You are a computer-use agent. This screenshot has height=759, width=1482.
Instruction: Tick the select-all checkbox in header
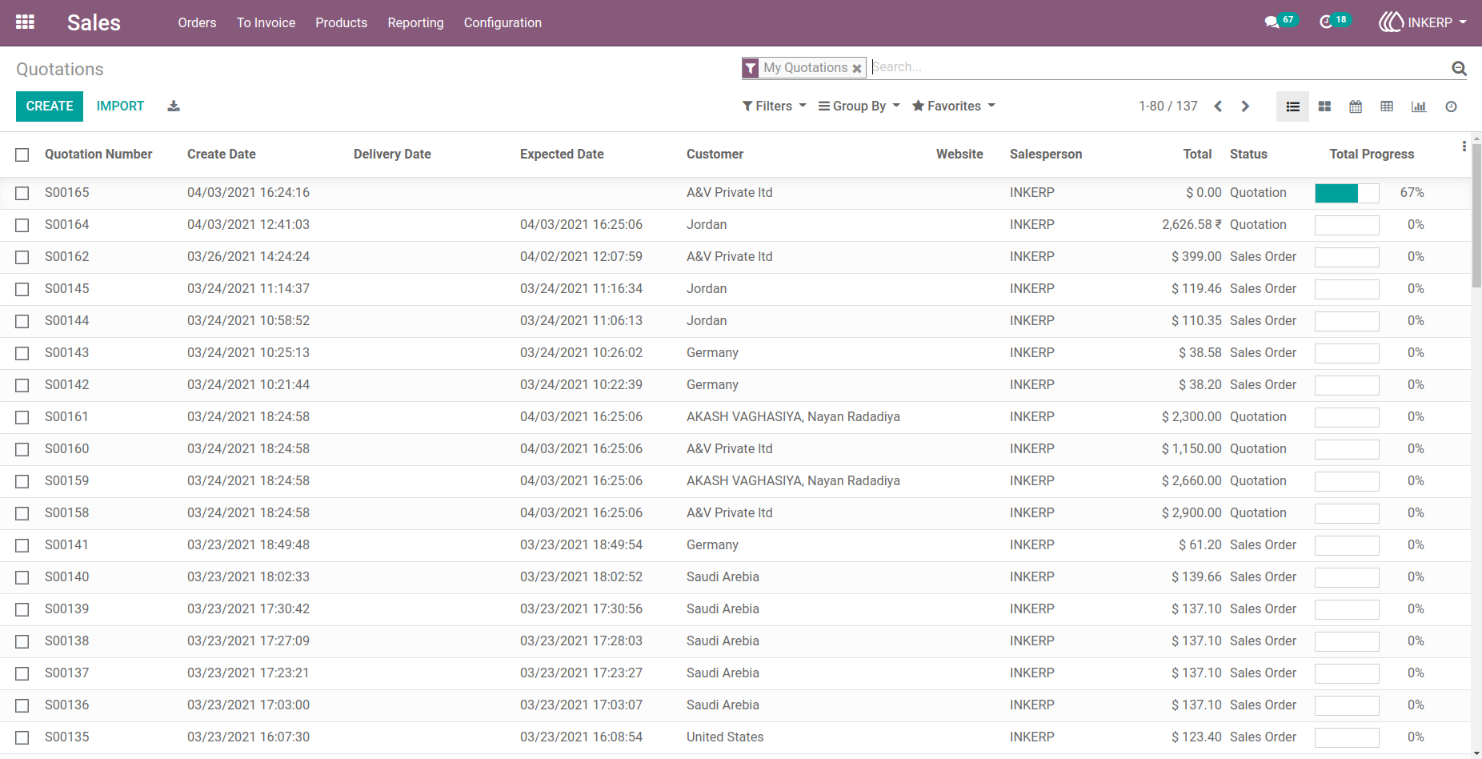tap(22, 155)
